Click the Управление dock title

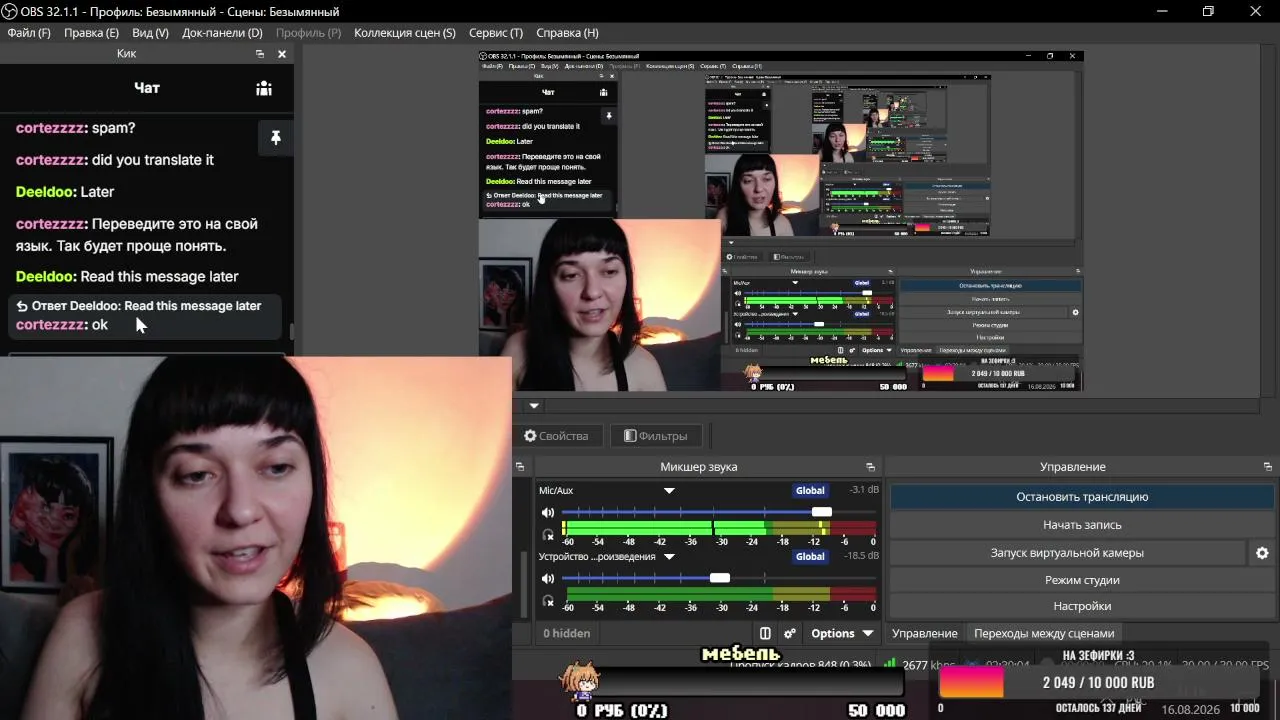pyautogui.click(x=1073, y=467)
